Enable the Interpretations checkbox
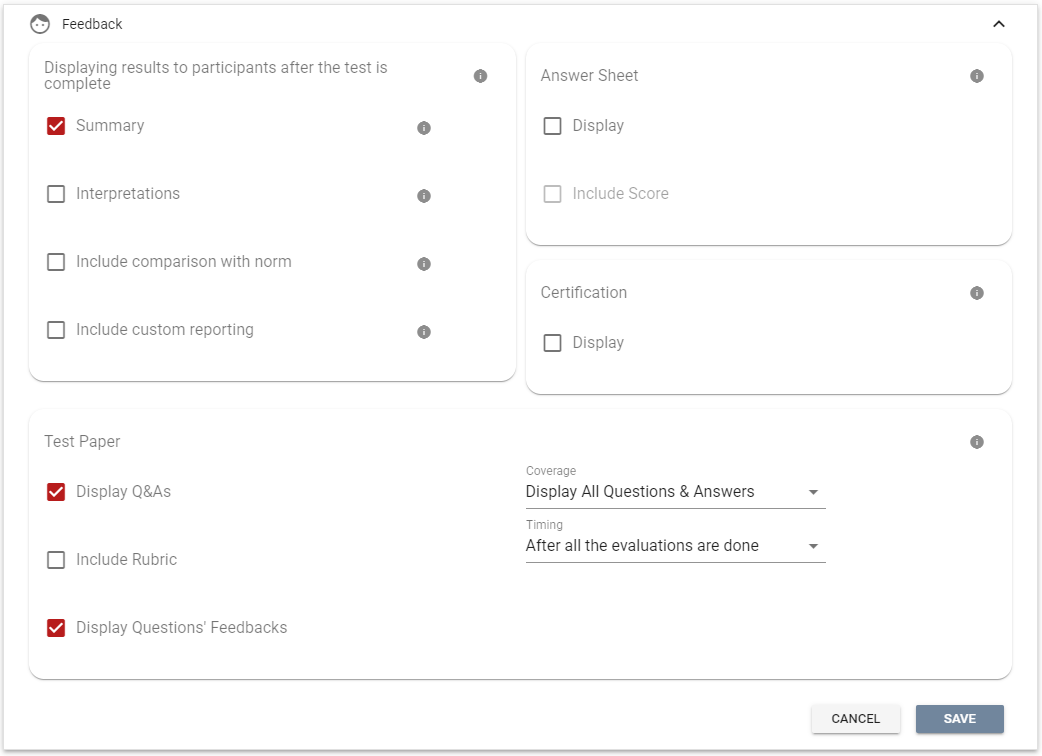 click(x=56, y=194)
